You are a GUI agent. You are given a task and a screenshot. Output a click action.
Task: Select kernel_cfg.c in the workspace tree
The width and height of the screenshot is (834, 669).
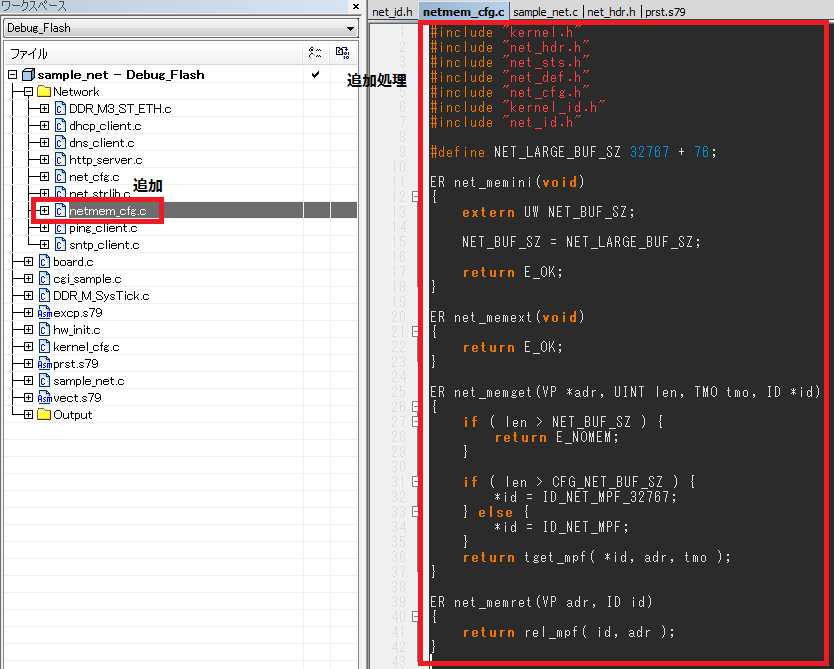(86, 347)
